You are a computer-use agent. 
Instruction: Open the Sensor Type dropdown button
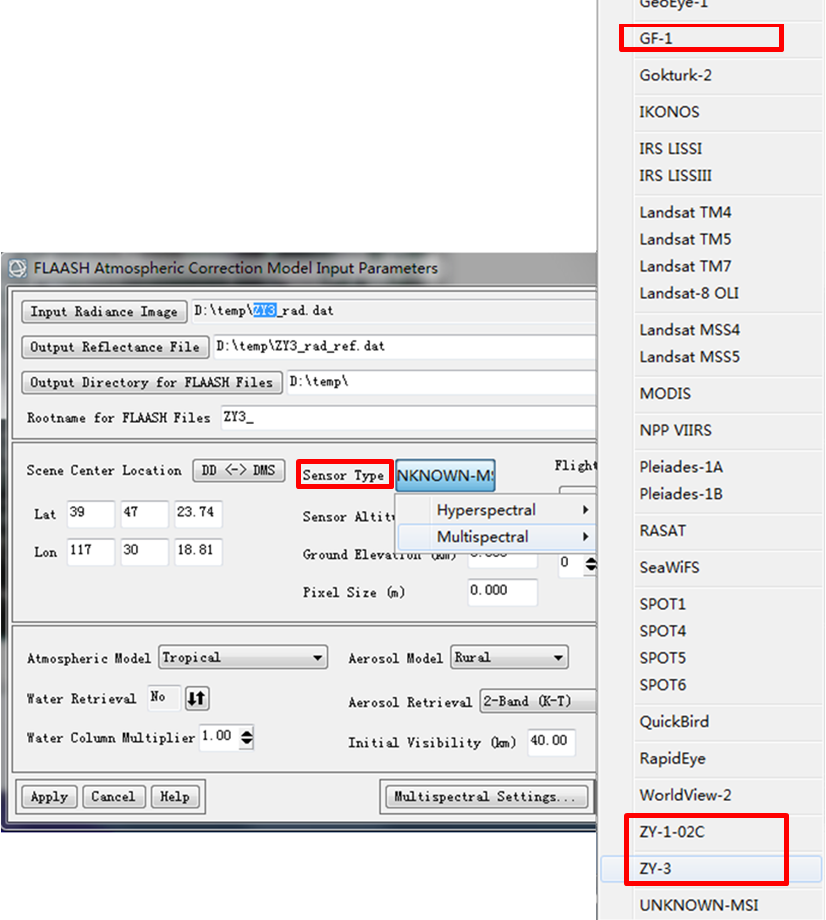point(445,475)
